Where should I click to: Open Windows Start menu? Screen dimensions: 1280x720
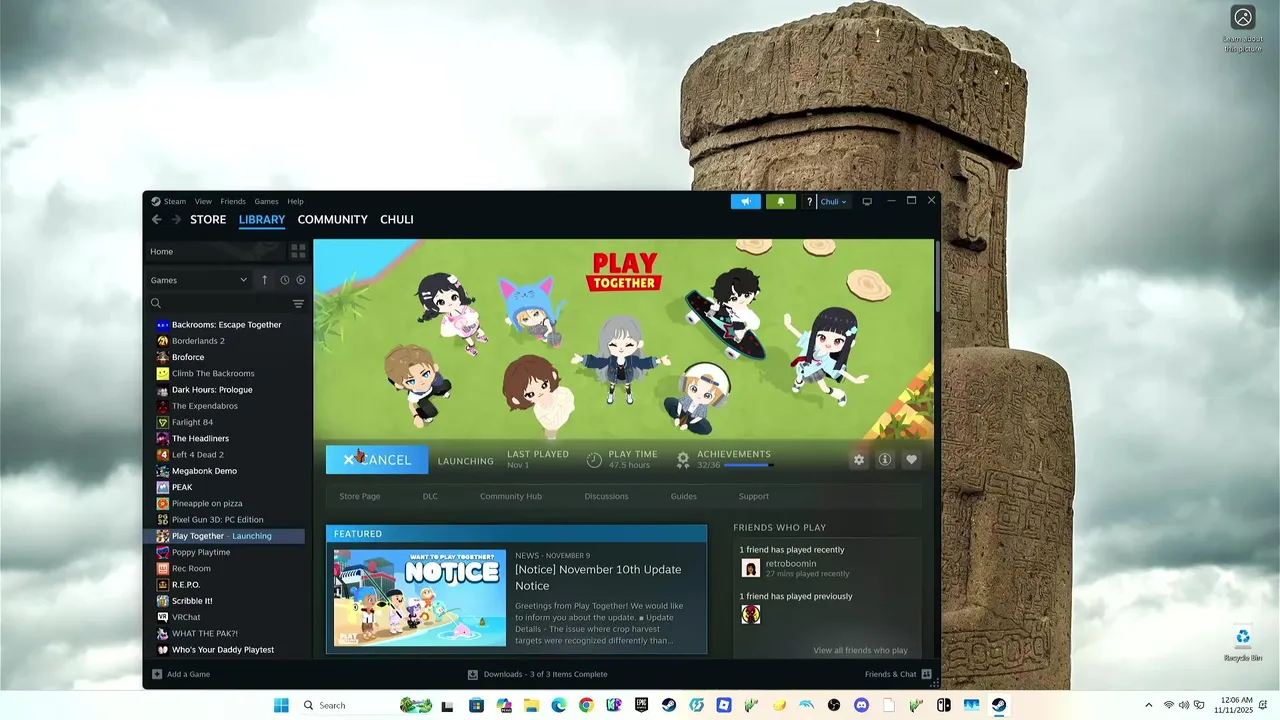point(281,705)
